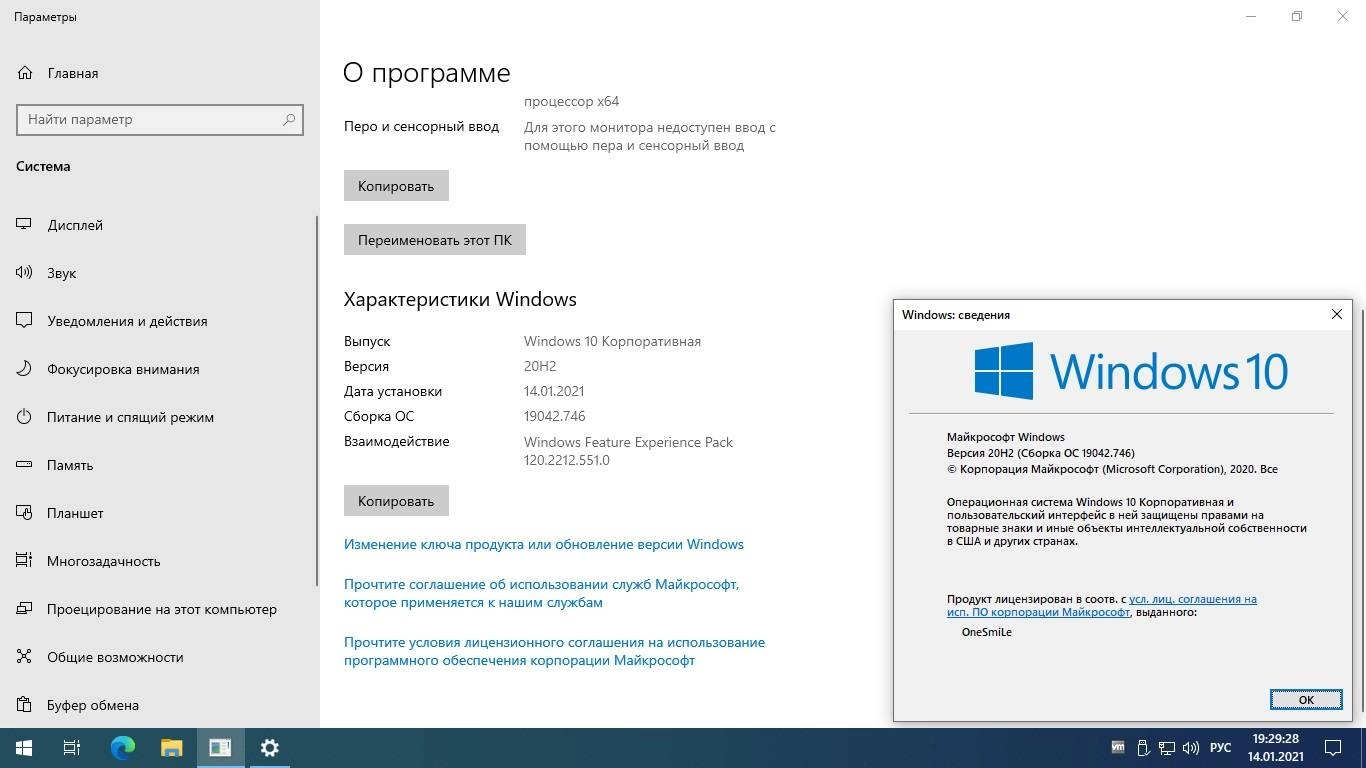Switch to the winver taskbar window
Screen dimensions: 1366x768
pos(220,748)
